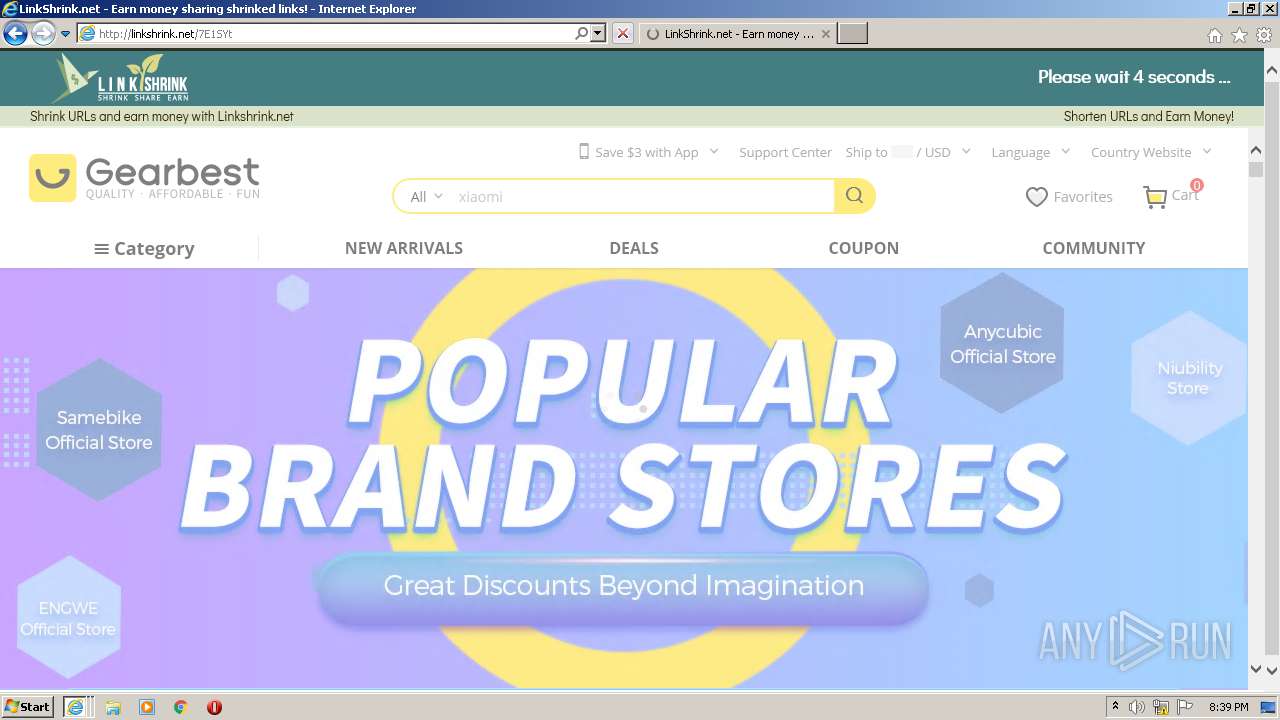Click 'Shorten URLs and Earn Money!' text
The width and height of the screenshot is (1280, 720).
click(x=1149, y=116)
